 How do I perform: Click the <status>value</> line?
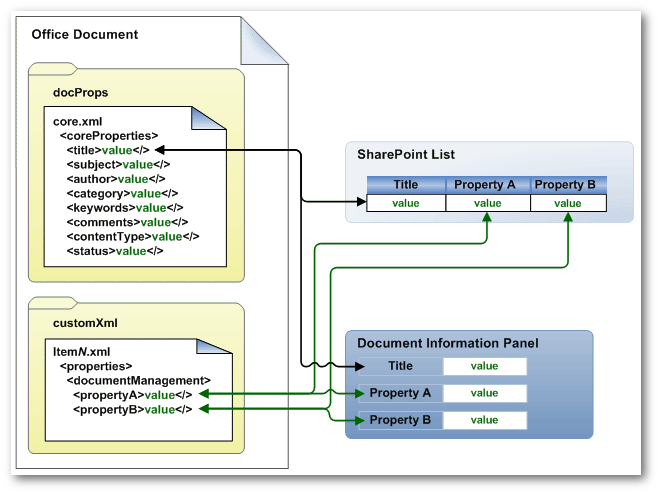click(115, 251)
